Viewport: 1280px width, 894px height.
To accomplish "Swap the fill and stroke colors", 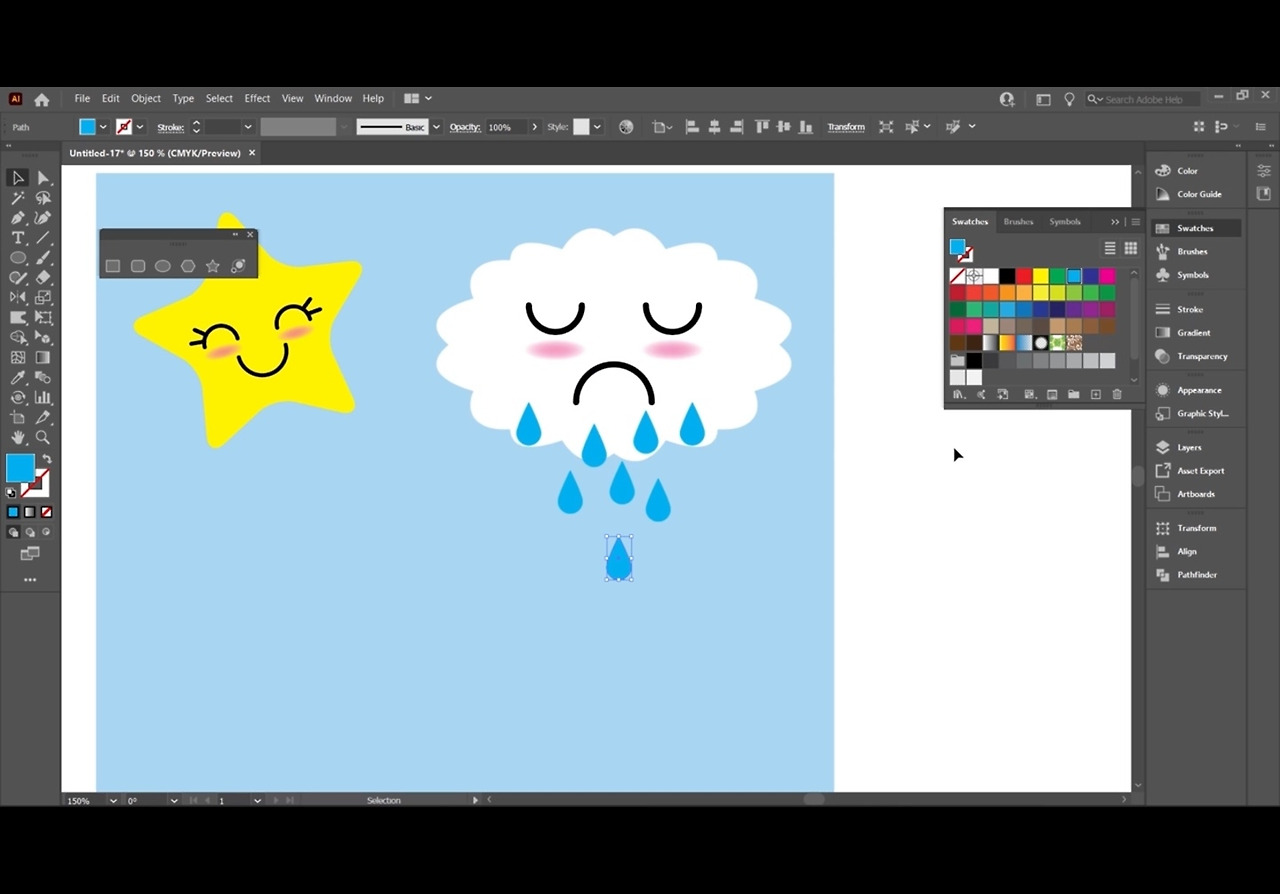I will pyautogui.click(x=46, y=459).
